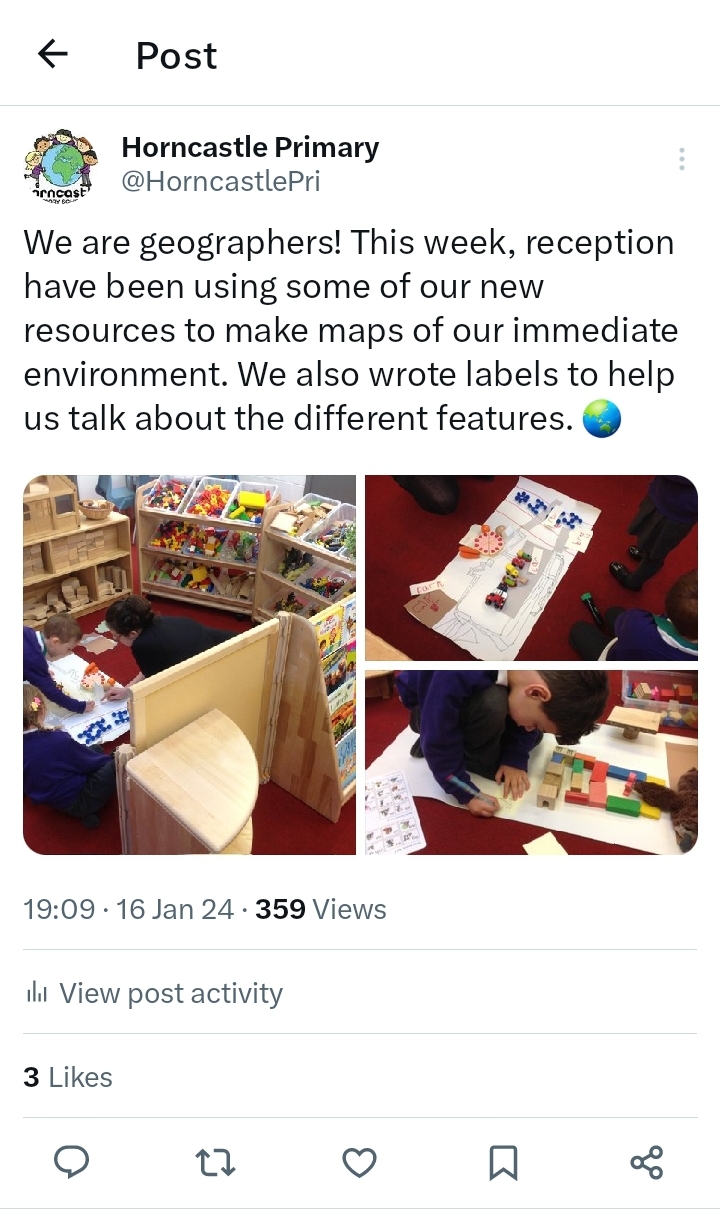Screen dimensions: 720x1223
Task: Open the three-dot post options menu
Action: 681,159
